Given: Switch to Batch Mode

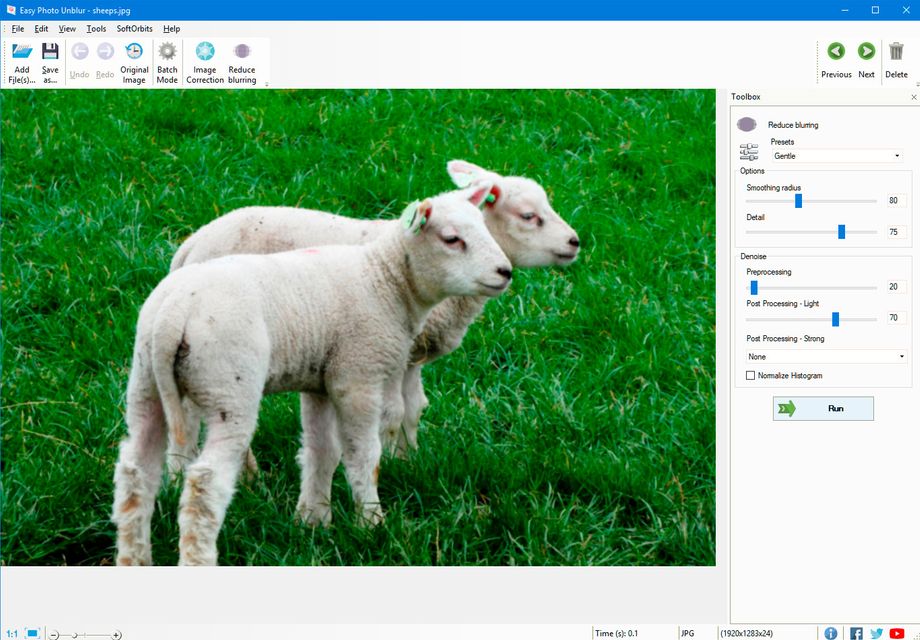Looking at the screenshot, I should coord(167,62).
